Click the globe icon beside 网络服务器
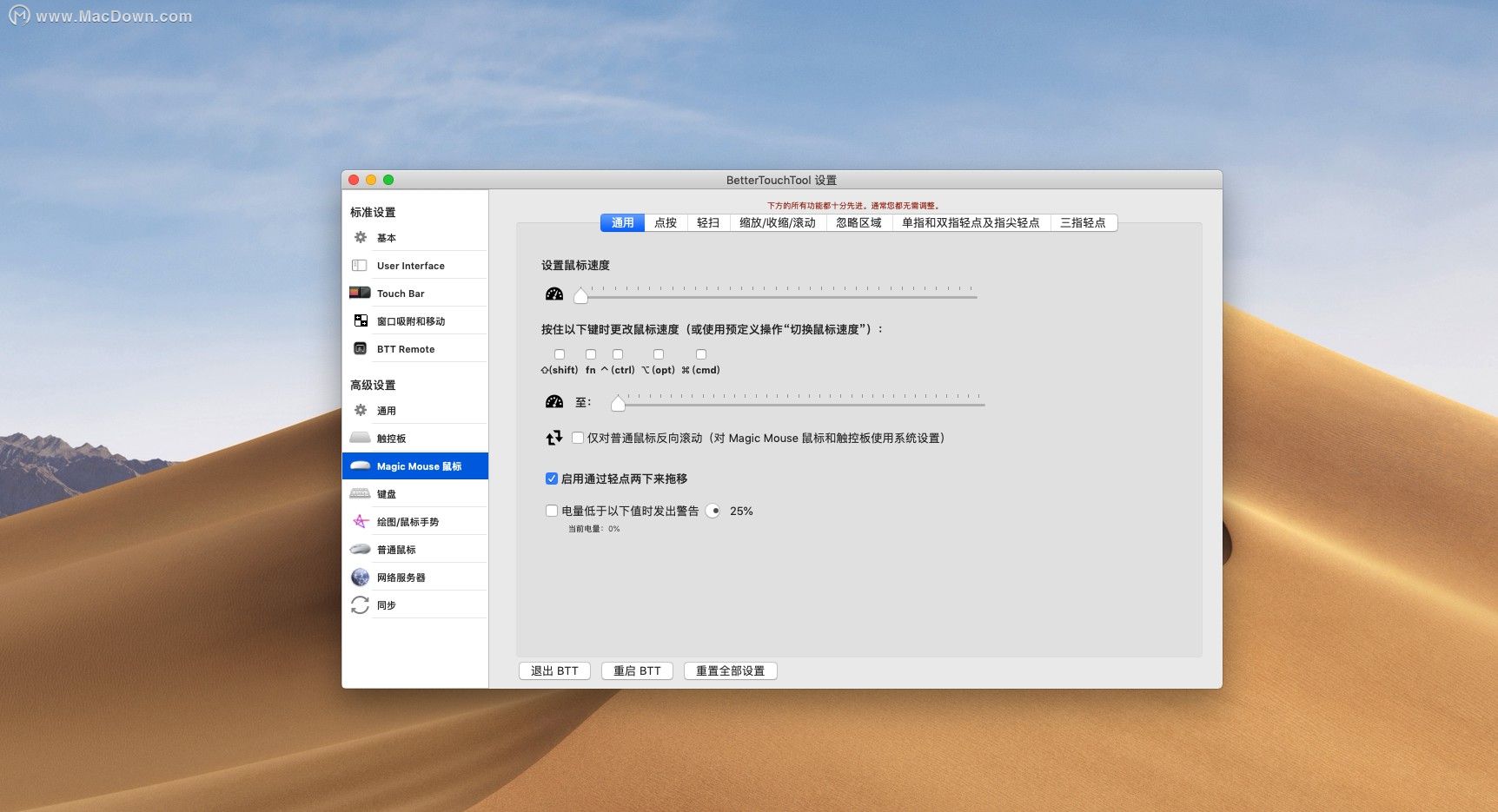 (x=360, y=578)
